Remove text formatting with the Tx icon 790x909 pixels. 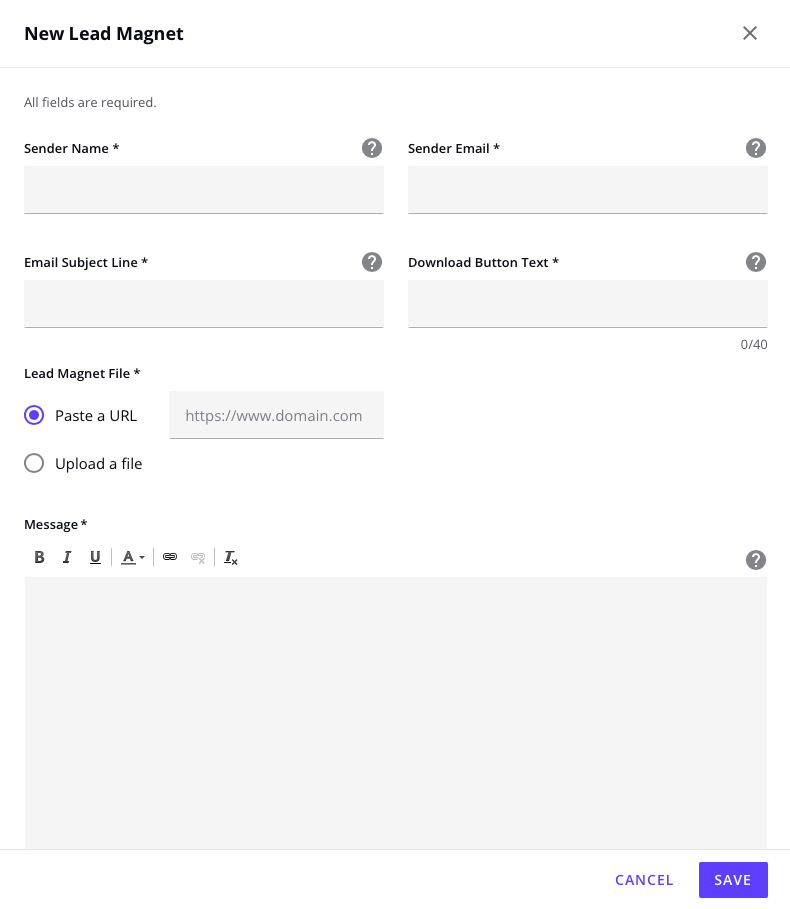coord(231,557)
